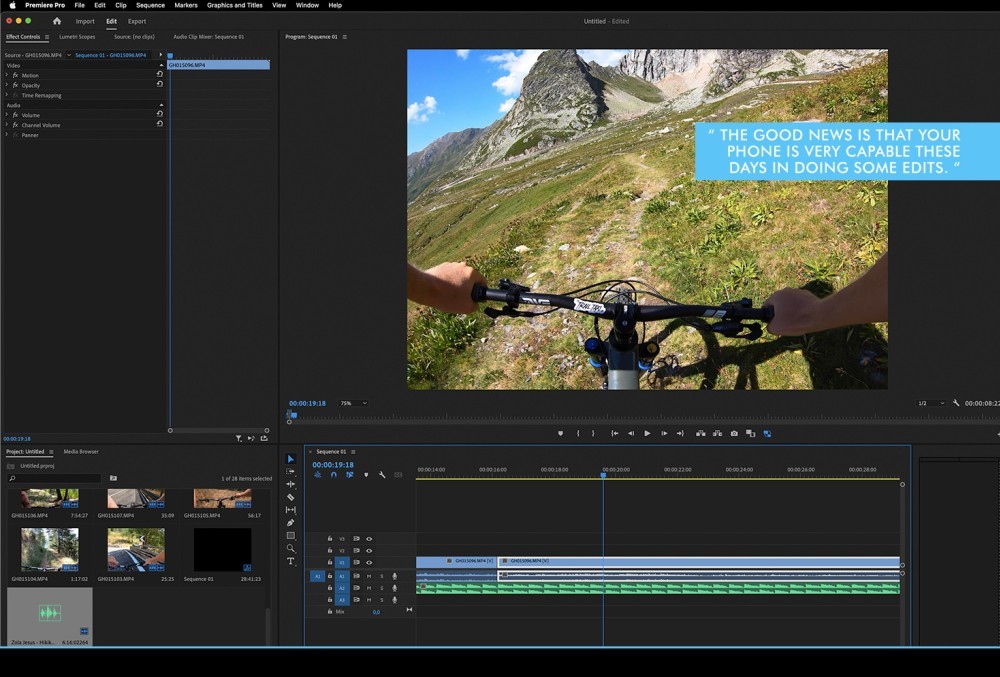Select the Sequence 01 thumbnail in the Project panel
The height and width of the screenshot is (677, 1000).
tap(222, 550)
